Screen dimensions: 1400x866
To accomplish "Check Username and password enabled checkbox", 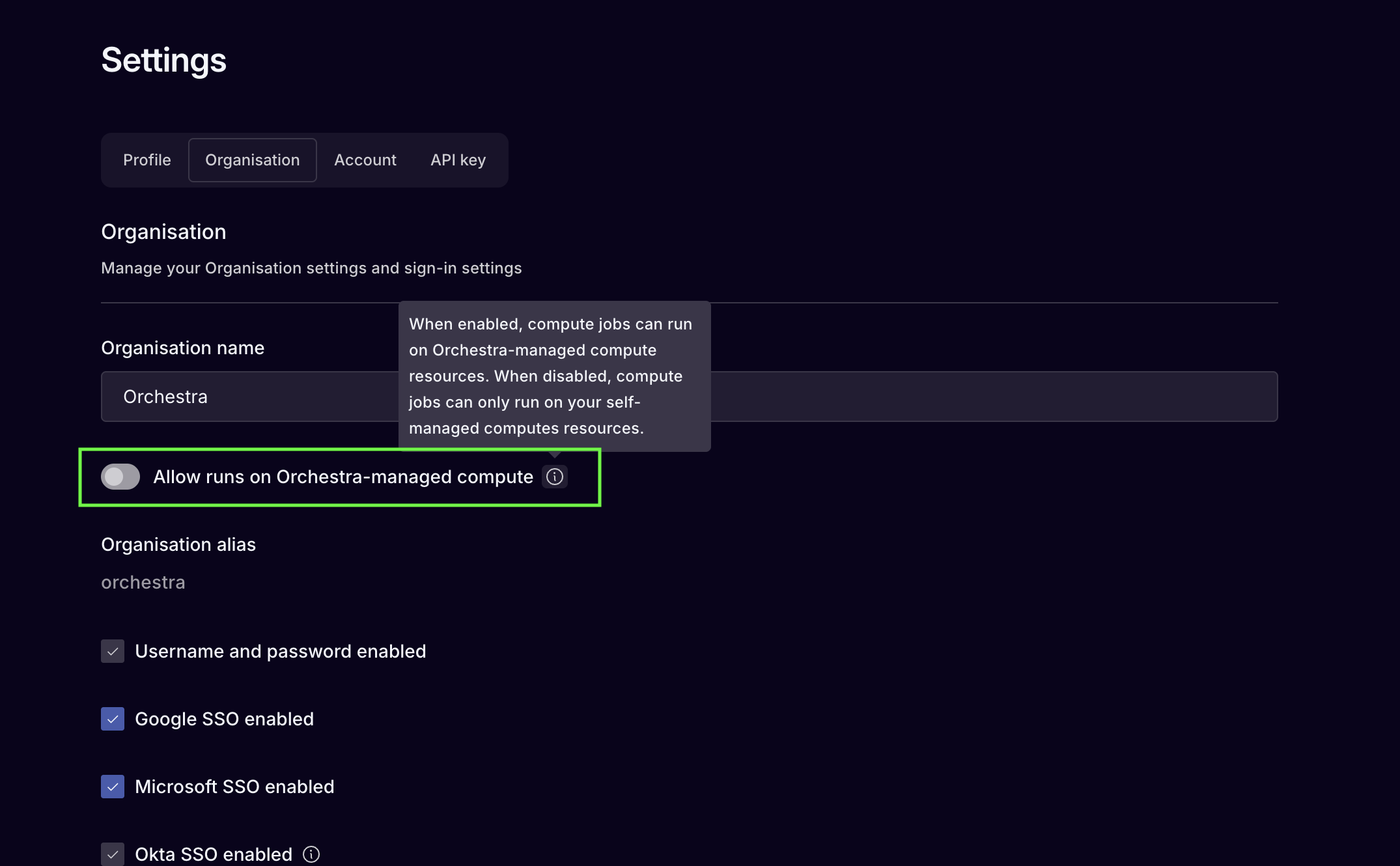I will (113, 651).
